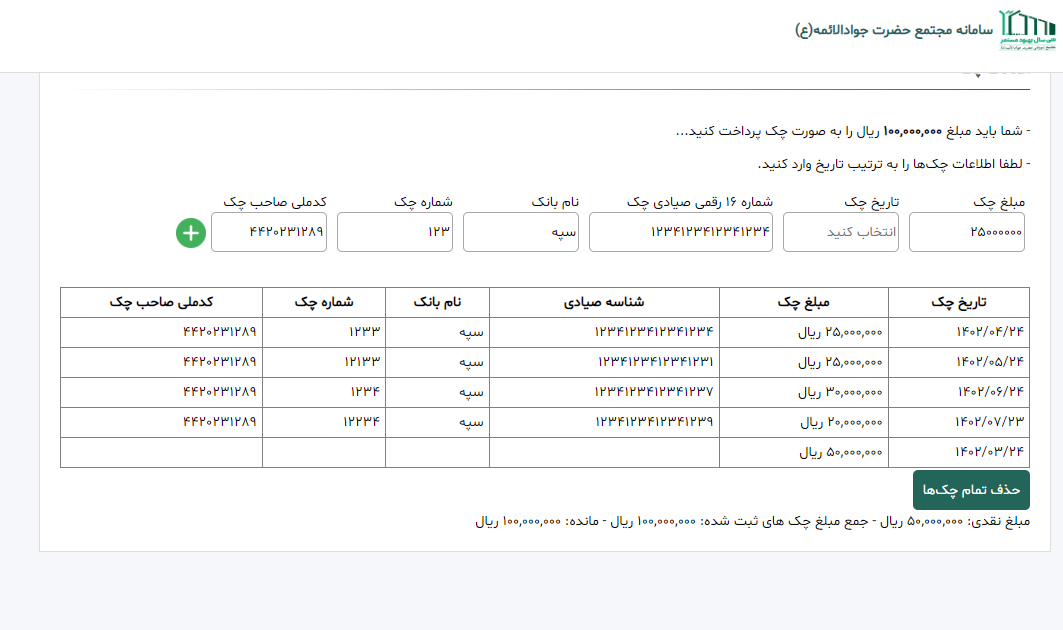The height and width of the screenshot is (630, 1063).
Task: Click the site logo in the header
Action: pos(1026,31)
